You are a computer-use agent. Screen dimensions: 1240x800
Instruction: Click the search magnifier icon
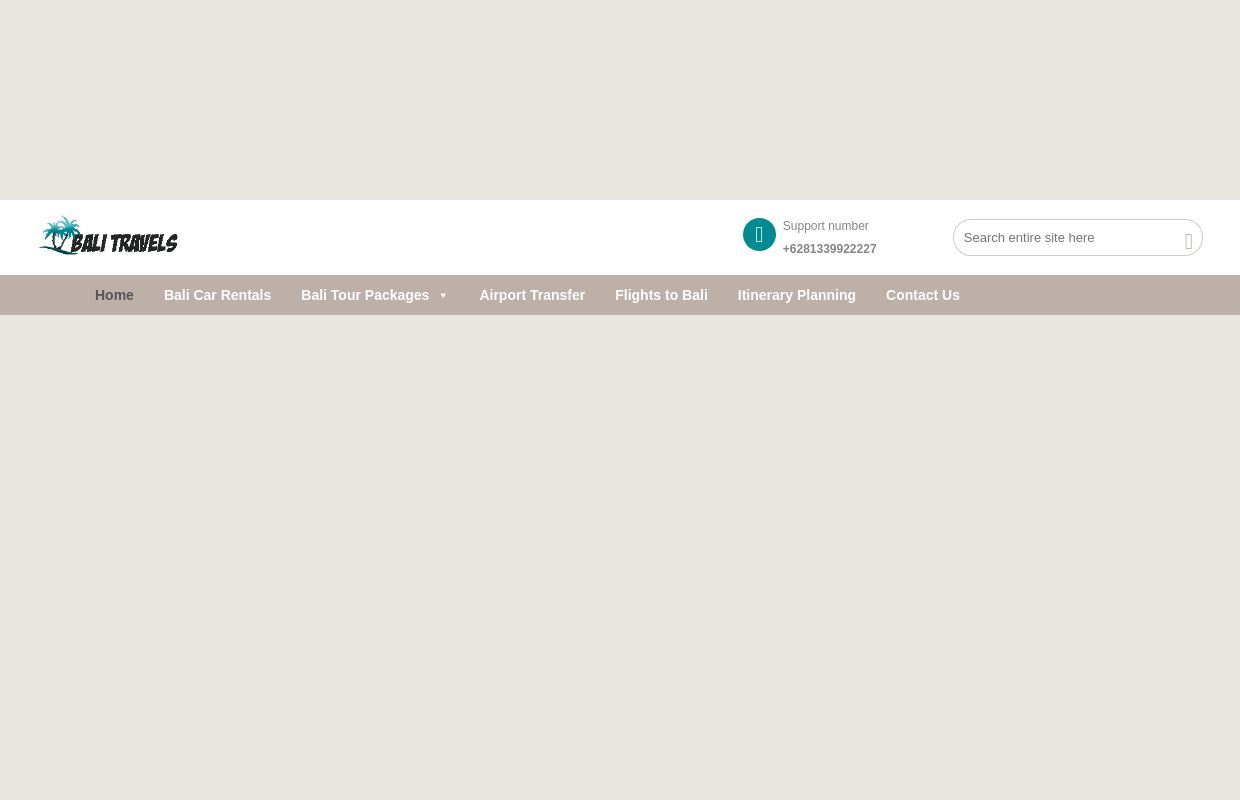(1188, 241)
